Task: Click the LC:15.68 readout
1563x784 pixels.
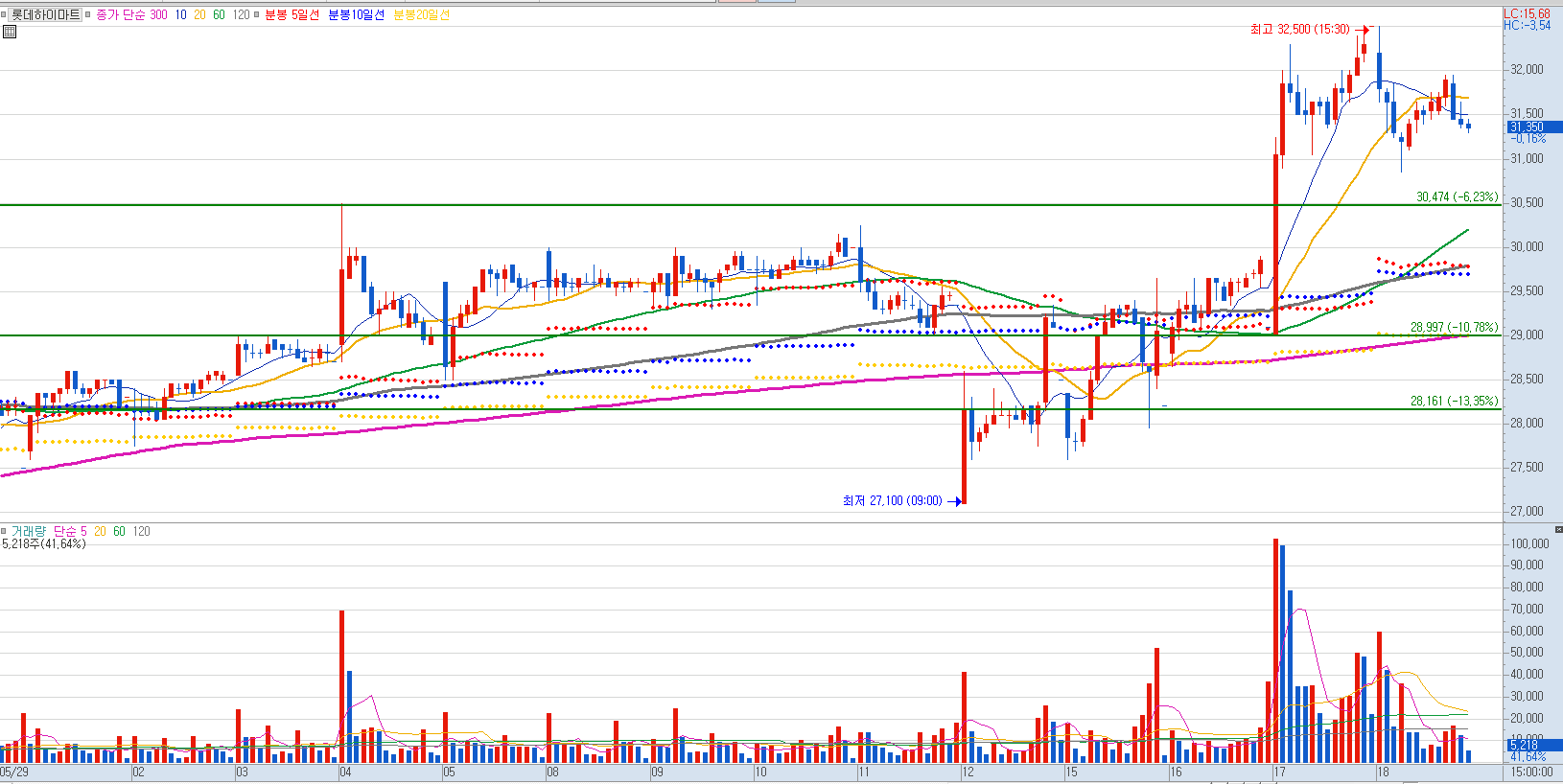Action: tap(1527, 13)
